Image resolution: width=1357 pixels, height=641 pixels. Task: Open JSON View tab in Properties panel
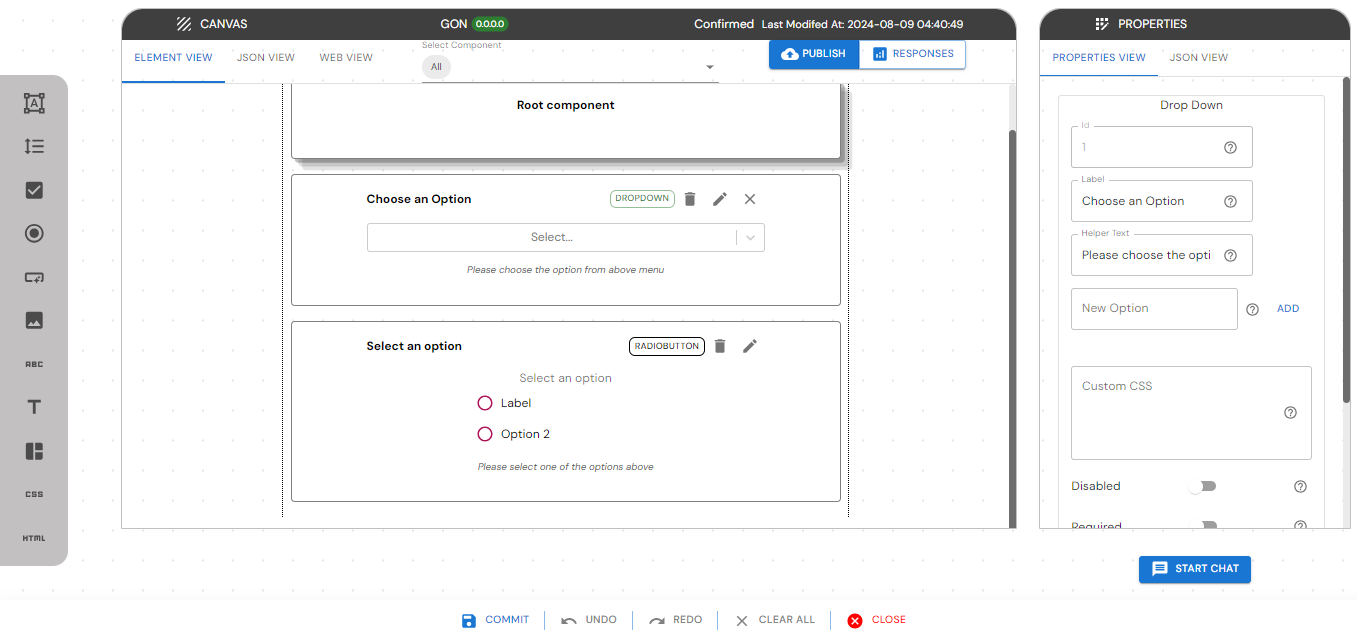click(1198, 58)
